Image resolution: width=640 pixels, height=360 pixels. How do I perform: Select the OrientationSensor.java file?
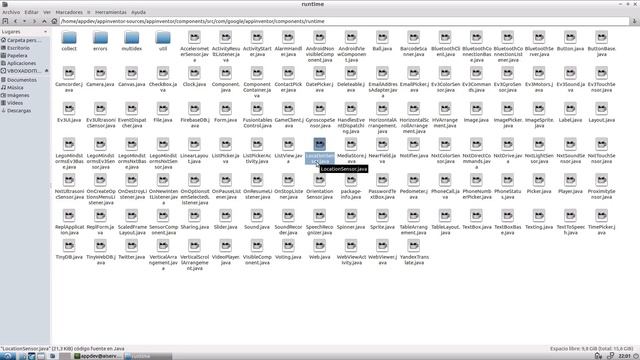[x=320, y=186]
